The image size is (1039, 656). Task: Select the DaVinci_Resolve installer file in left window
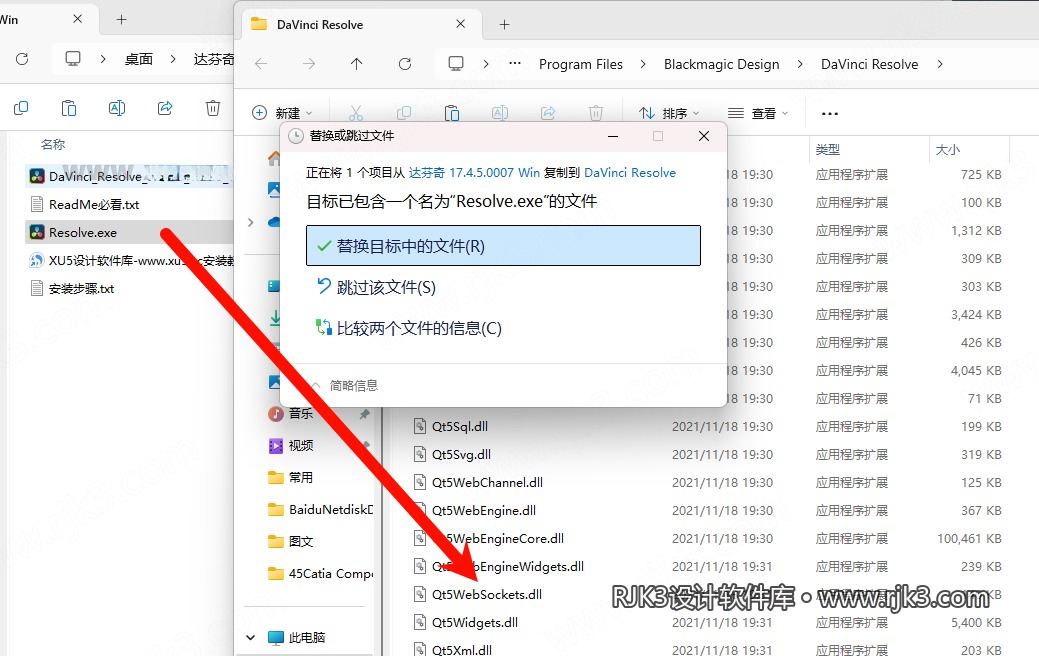tap(129, 176)
